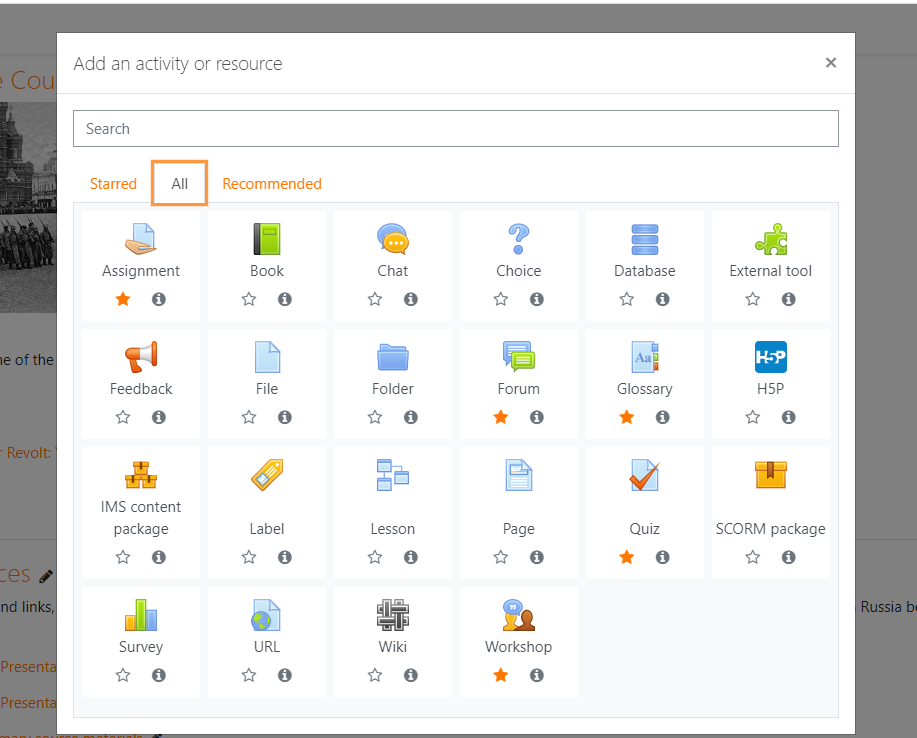Unstar the Quiz activity
The width and height of the screenshot is (917, 738).
[626, 557]
